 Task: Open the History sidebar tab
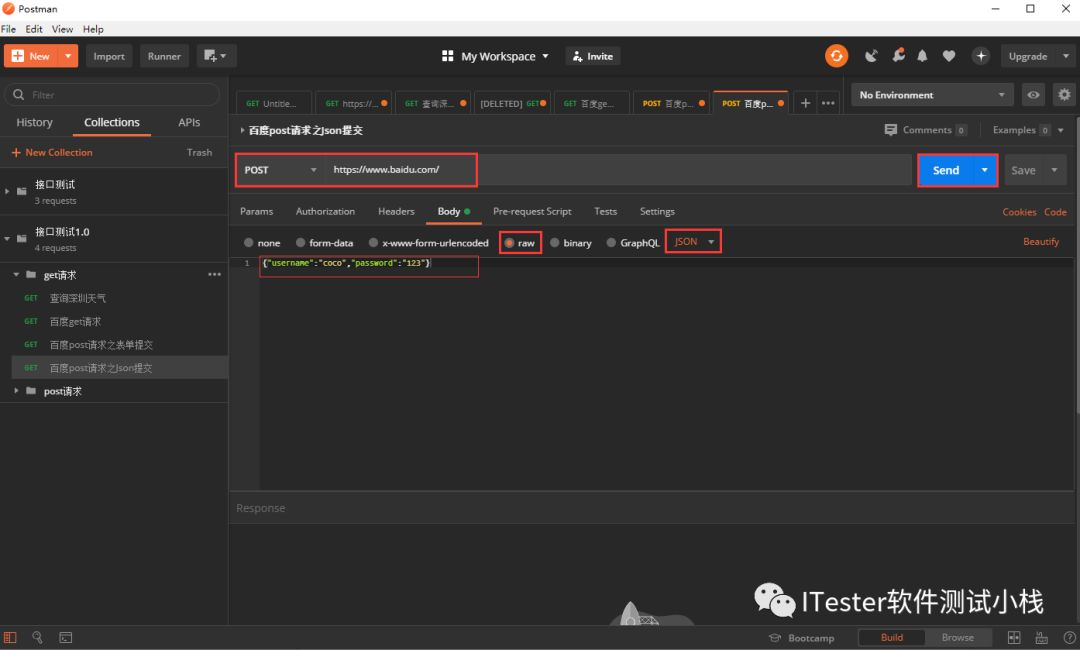(x=34, y=123)
